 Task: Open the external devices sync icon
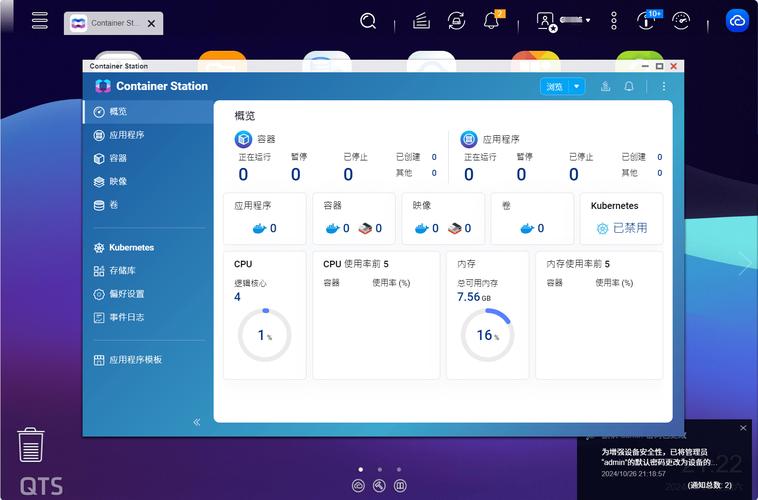pyautogui.click(x=456, y=21)
